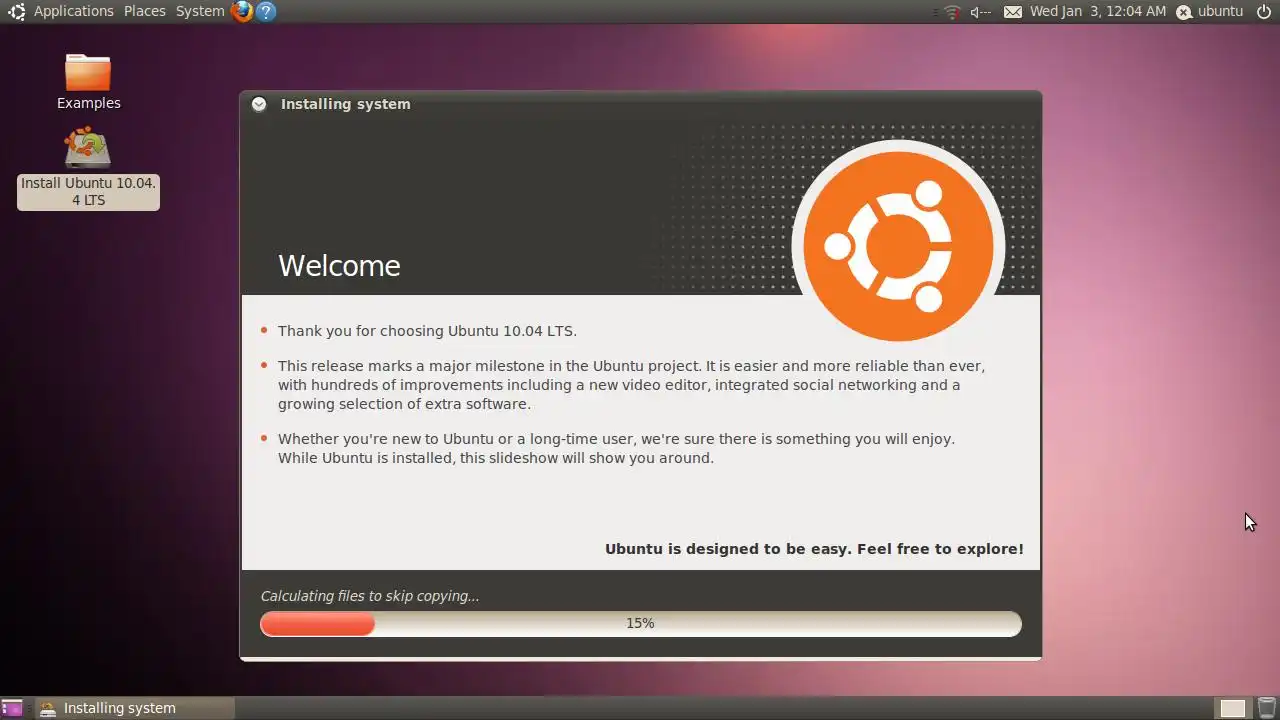The height and width of the screenshot is (720, 1280).
Task: Click the clock showing Wed Jan 3, 12:04 AM
Action: [x=1098, y=11]
